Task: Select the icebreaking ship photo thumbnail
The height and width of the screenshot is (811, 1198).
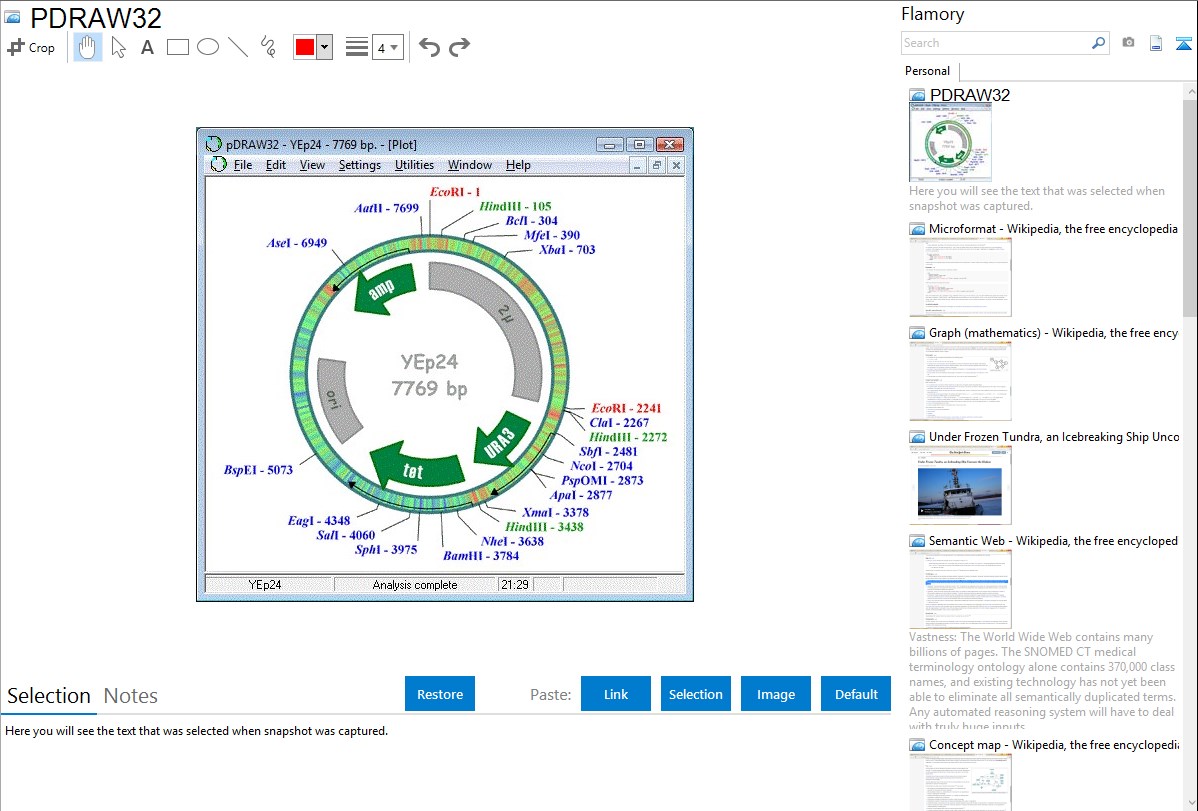Action: click(x=960, y=485)
